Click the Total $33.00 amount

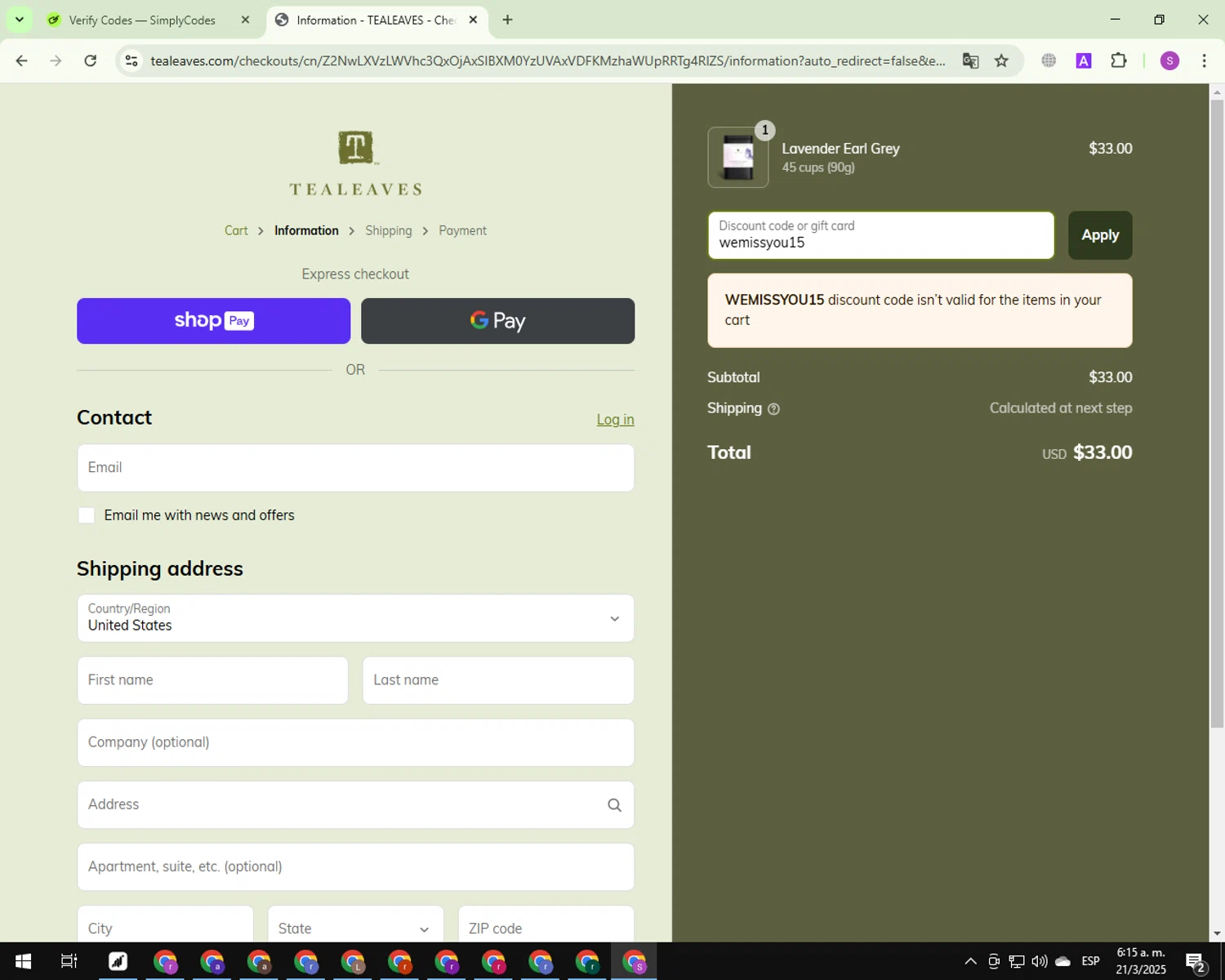(x=1102, y=452)
